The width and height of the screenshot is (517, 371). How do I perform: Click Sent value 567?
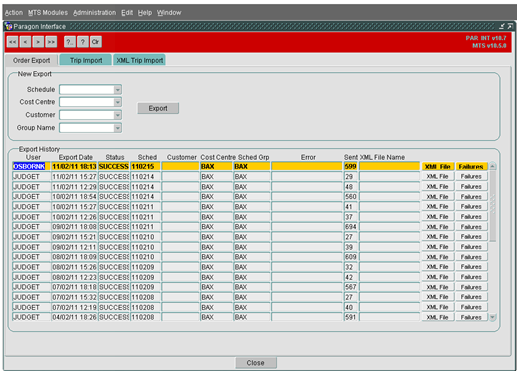350,287
